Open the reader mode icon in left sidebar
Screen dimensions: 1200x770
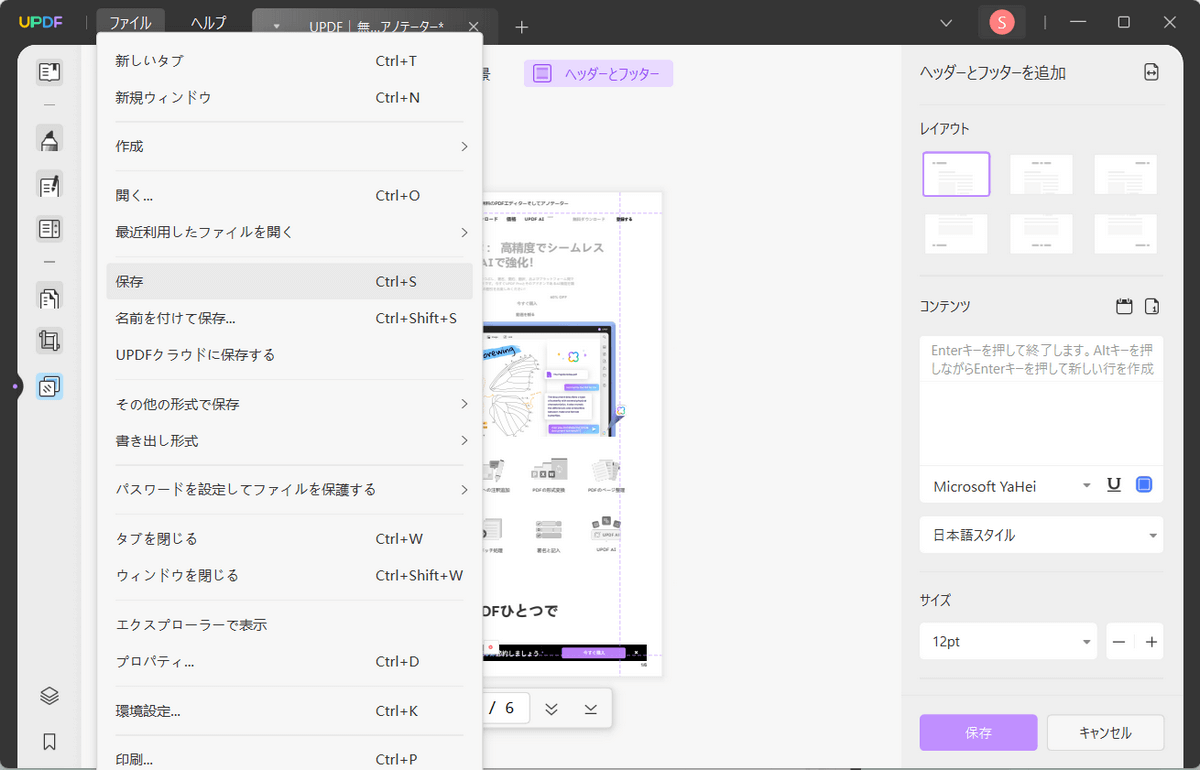(49, 72)
